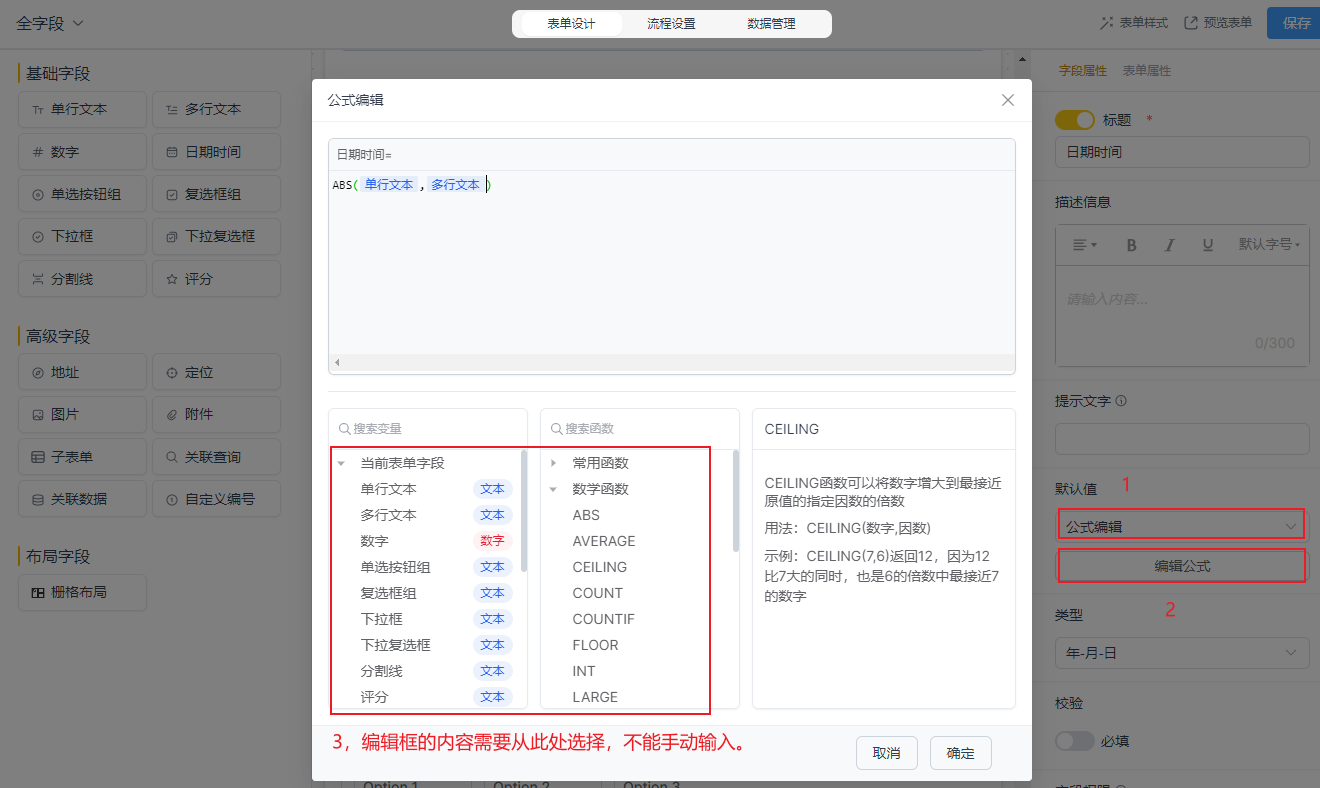This screenshot has width=1320, height=788.
Task: Click the 保存 button at top right
Action: coord(1294,23)
